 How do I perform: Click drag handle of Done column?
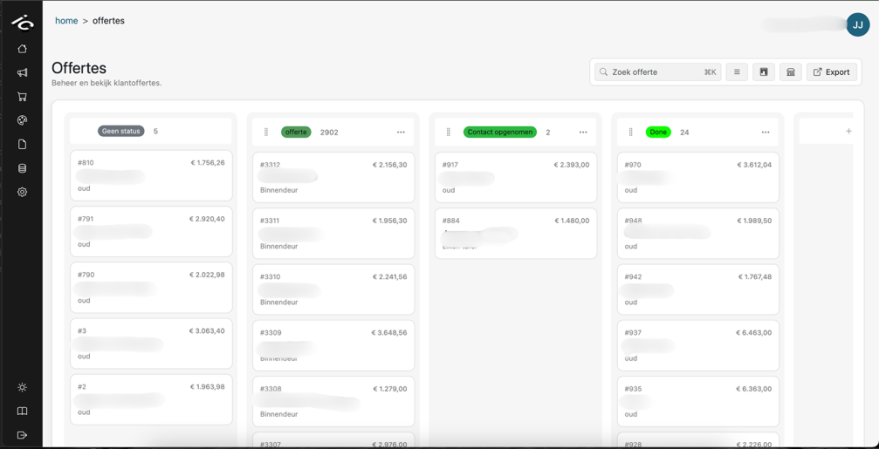tap(631, 132)
